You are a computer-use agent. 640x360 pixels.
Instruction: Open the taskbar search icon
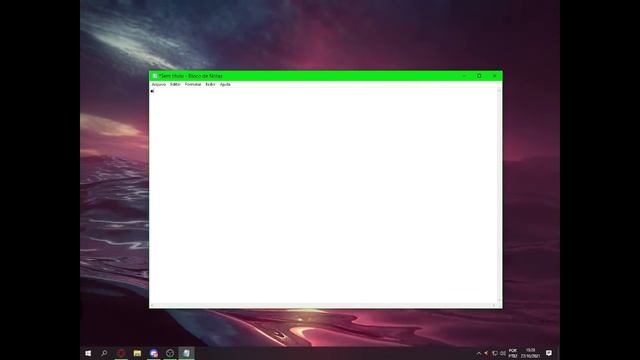click(x=104, y=353)
